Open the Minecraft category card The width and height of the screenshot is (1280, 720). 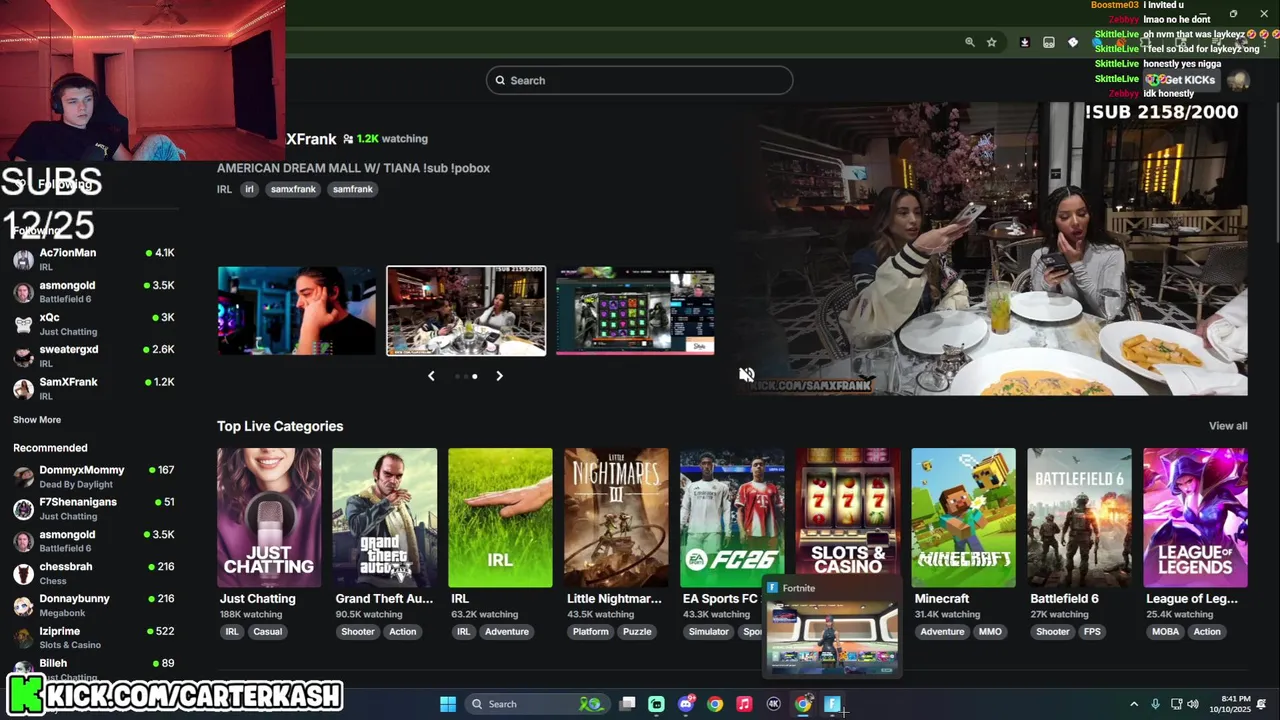click(x=964, y=518)
